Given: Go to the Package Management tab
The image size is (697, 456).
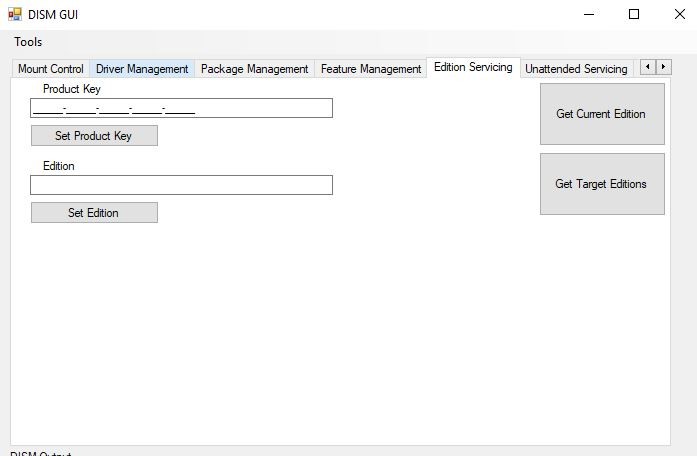Looking at the screenshot, I should pos(254,69).
